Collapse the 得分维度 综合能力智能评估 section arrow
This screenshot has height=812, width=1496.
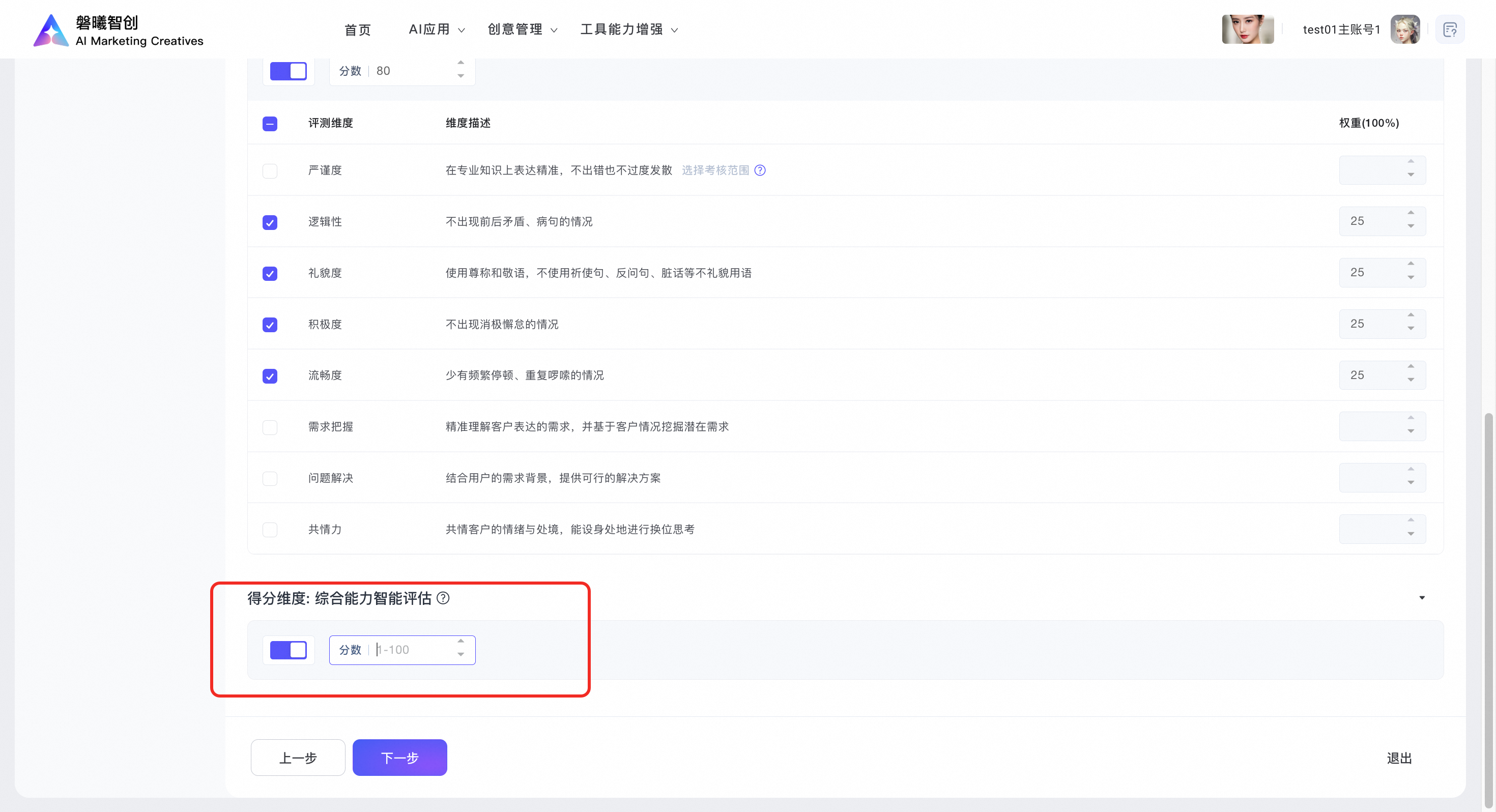coord(1422,598)
